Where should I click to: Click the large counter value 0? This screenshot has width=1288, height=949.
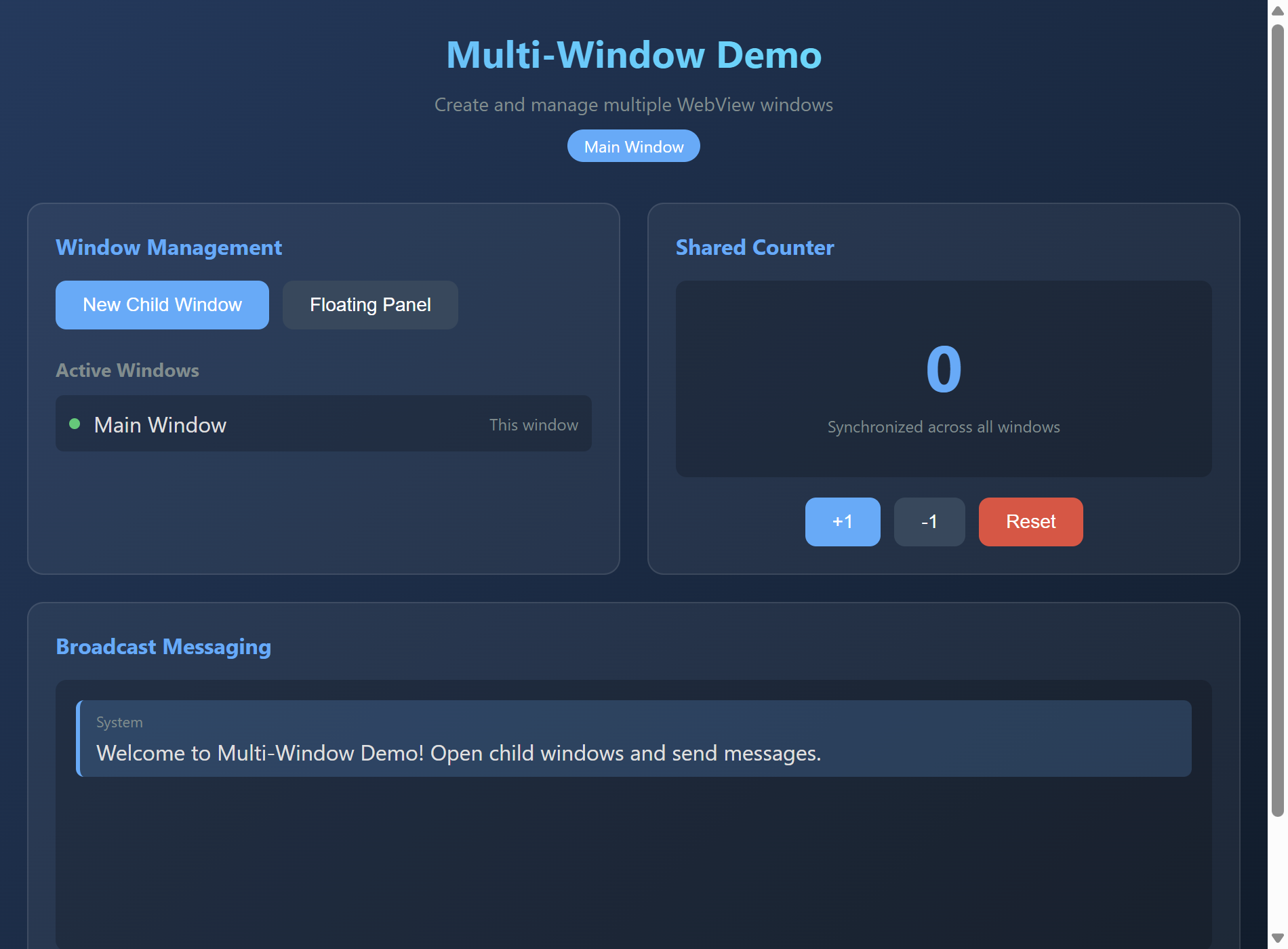[x=944, y=369]
